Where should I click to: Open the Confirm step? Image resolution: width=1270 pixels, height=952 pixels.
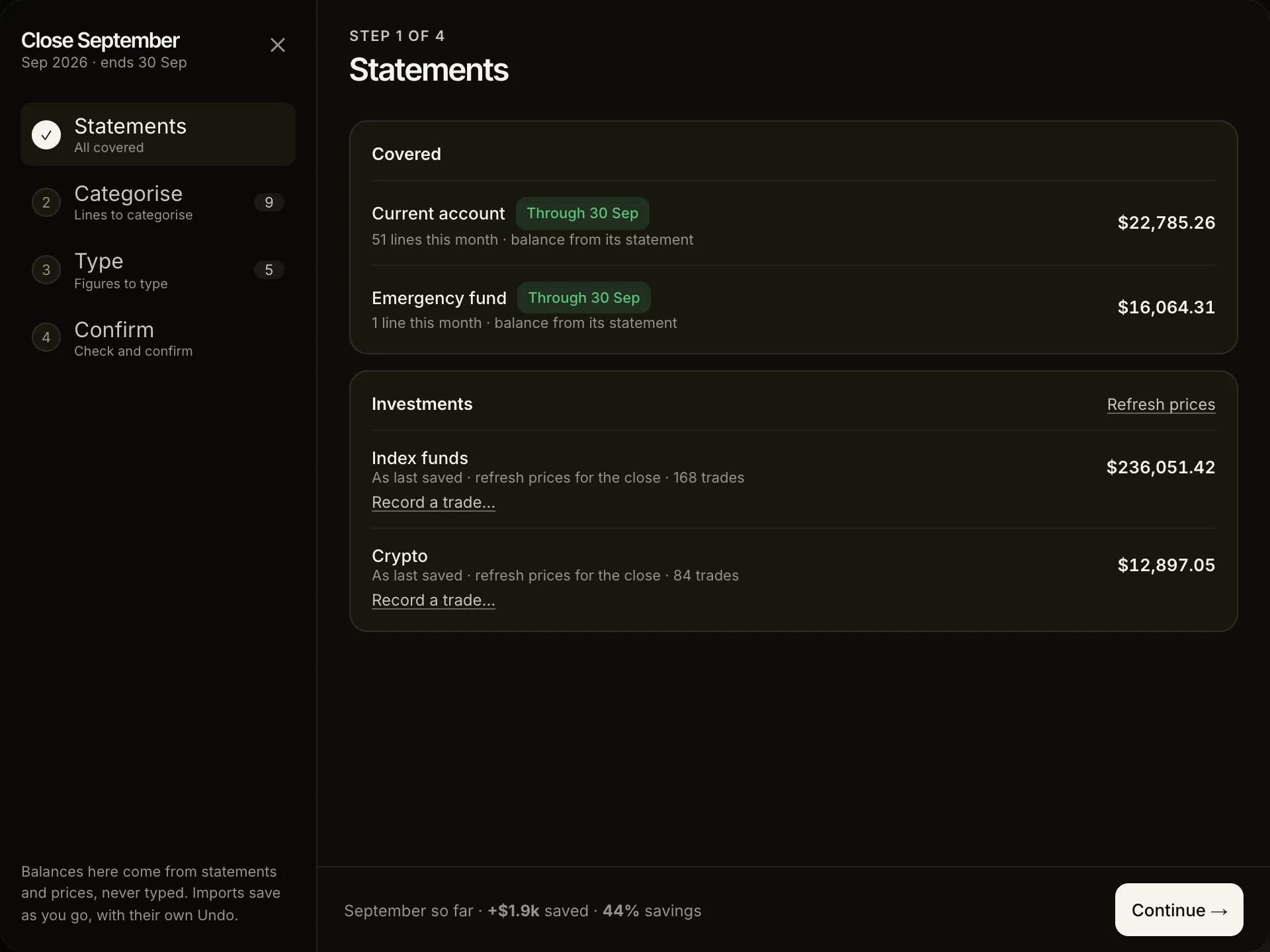(158, 338)
